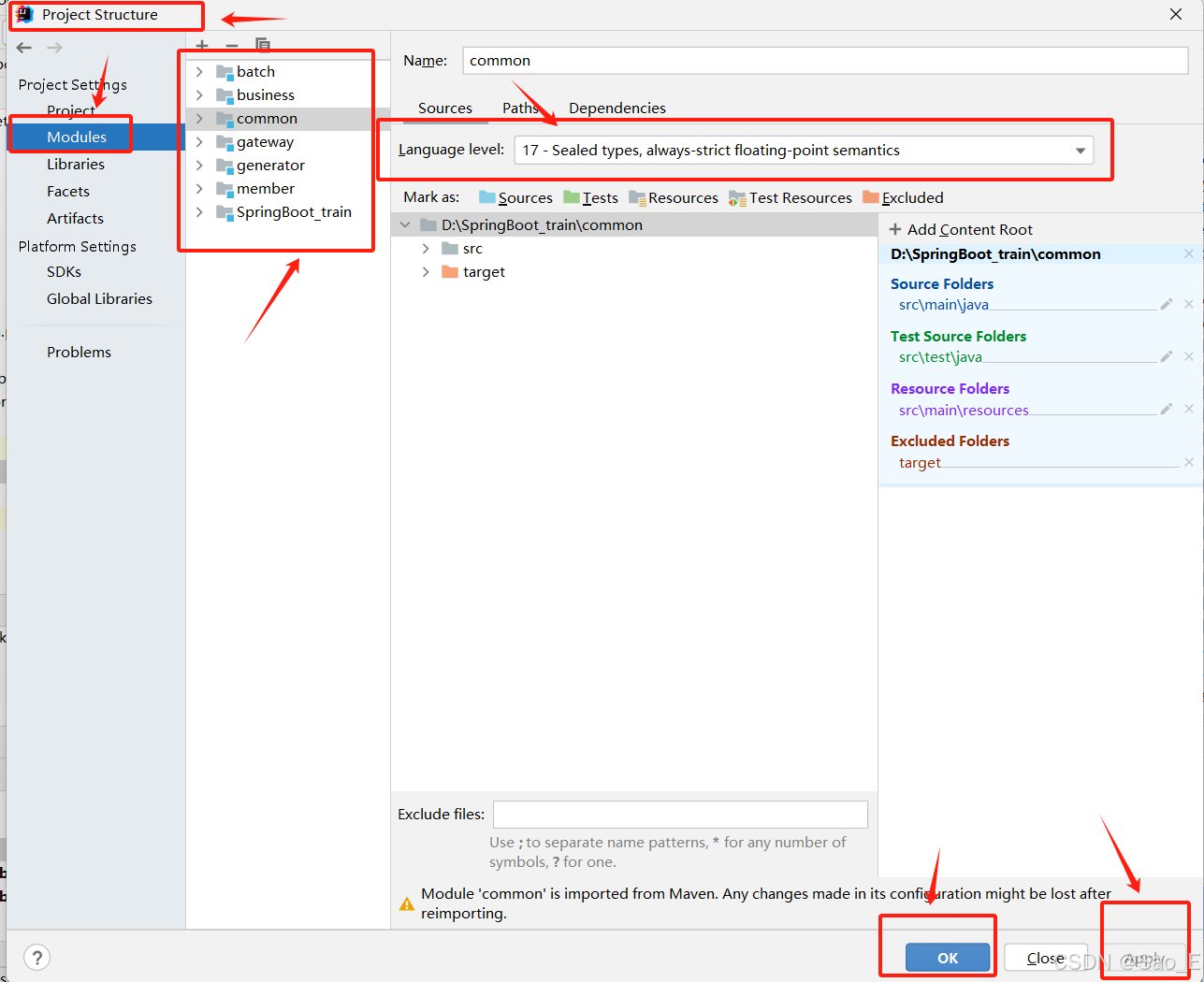1204x982 pixels.
Task: Select the target folder in tree
Action: coord(484,271)
